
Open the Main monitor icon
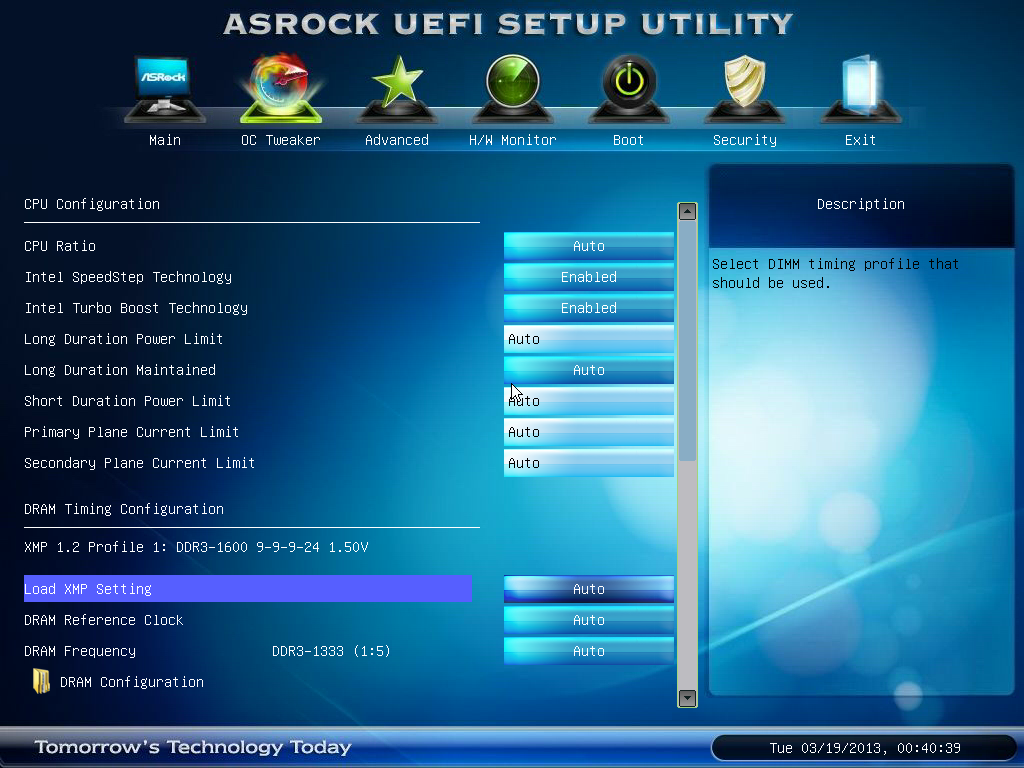tap(165, 88)
